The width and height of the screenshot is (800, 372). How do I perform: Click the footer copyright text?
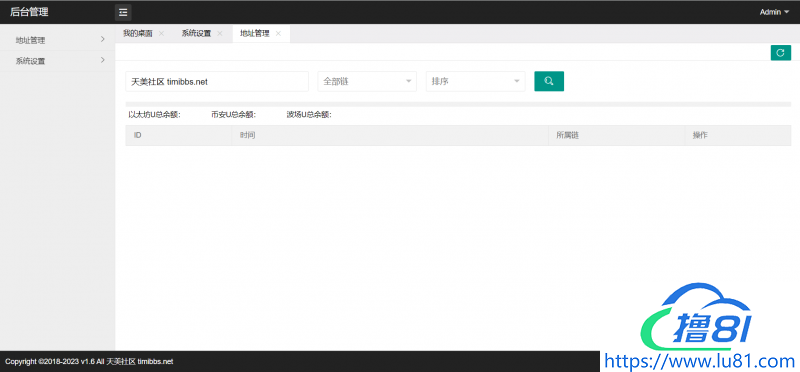pyautogui.click(x=89, y=362)
